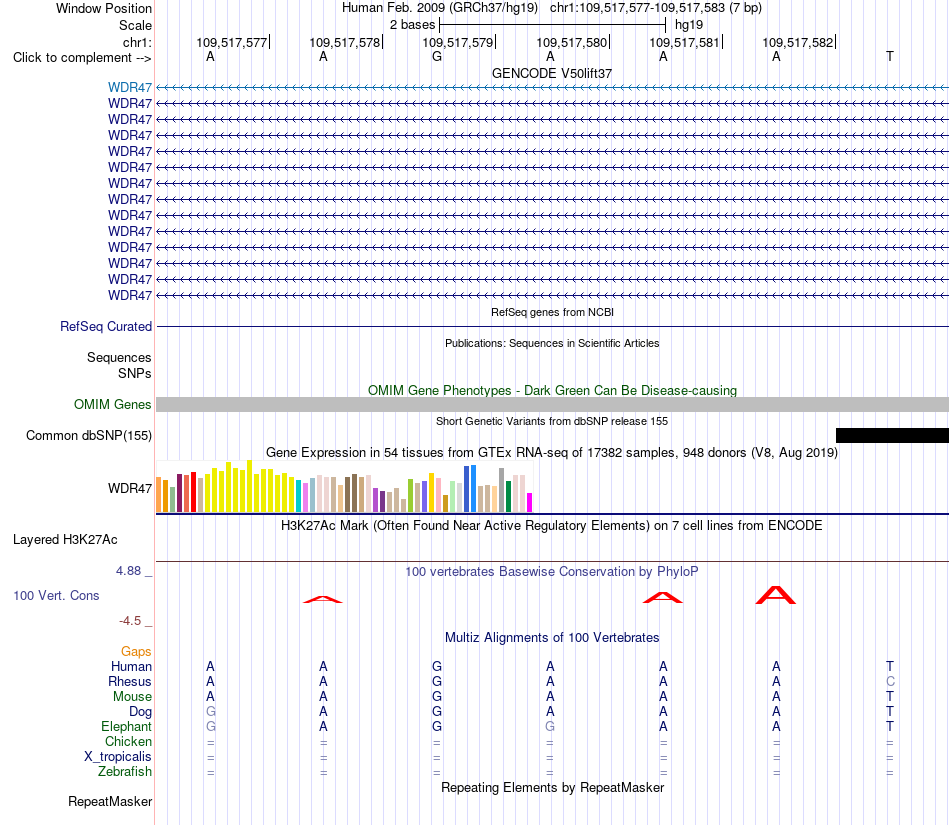Click the 'Click to complement -->' label
Viewport: 950px width, 825px height.
pos(82,58)
